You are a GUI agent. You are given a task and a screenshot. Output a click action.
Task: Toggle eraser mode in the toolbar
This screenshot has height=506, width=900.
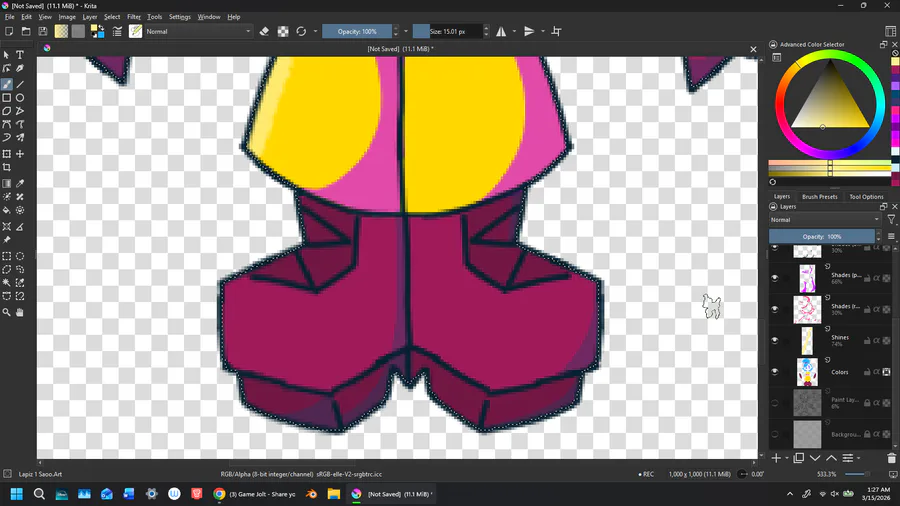264,32
